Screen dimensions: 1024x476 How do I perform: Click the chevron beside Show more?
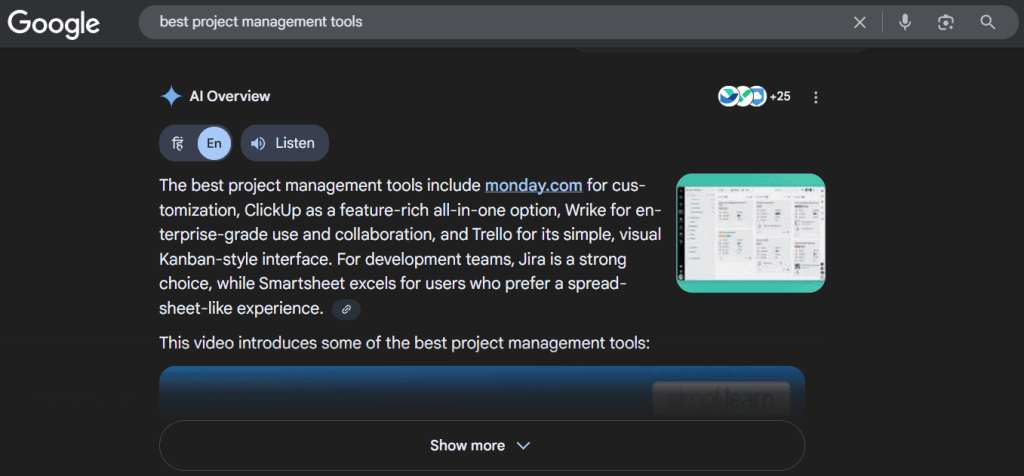coord(523,446)
